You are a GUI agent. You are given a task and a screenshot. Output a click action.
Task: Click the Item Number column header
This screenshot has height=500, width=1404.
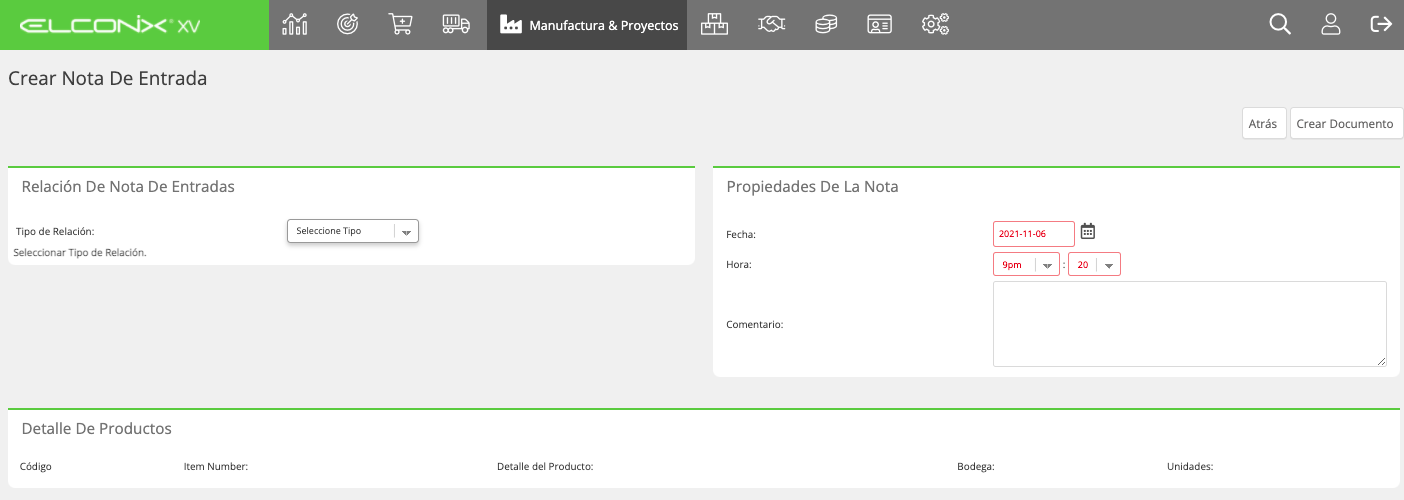216,467
